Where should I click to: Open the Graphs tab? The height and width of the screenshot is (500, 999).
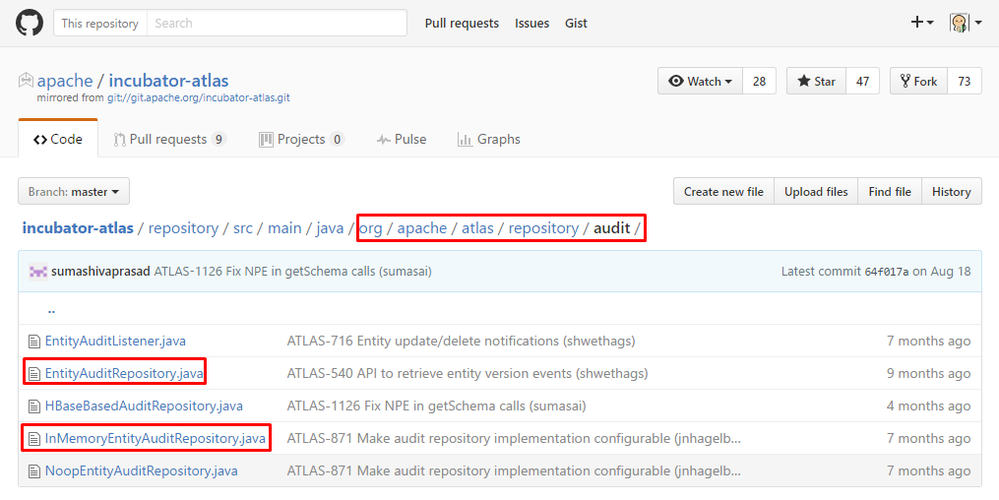click(488, 139)
